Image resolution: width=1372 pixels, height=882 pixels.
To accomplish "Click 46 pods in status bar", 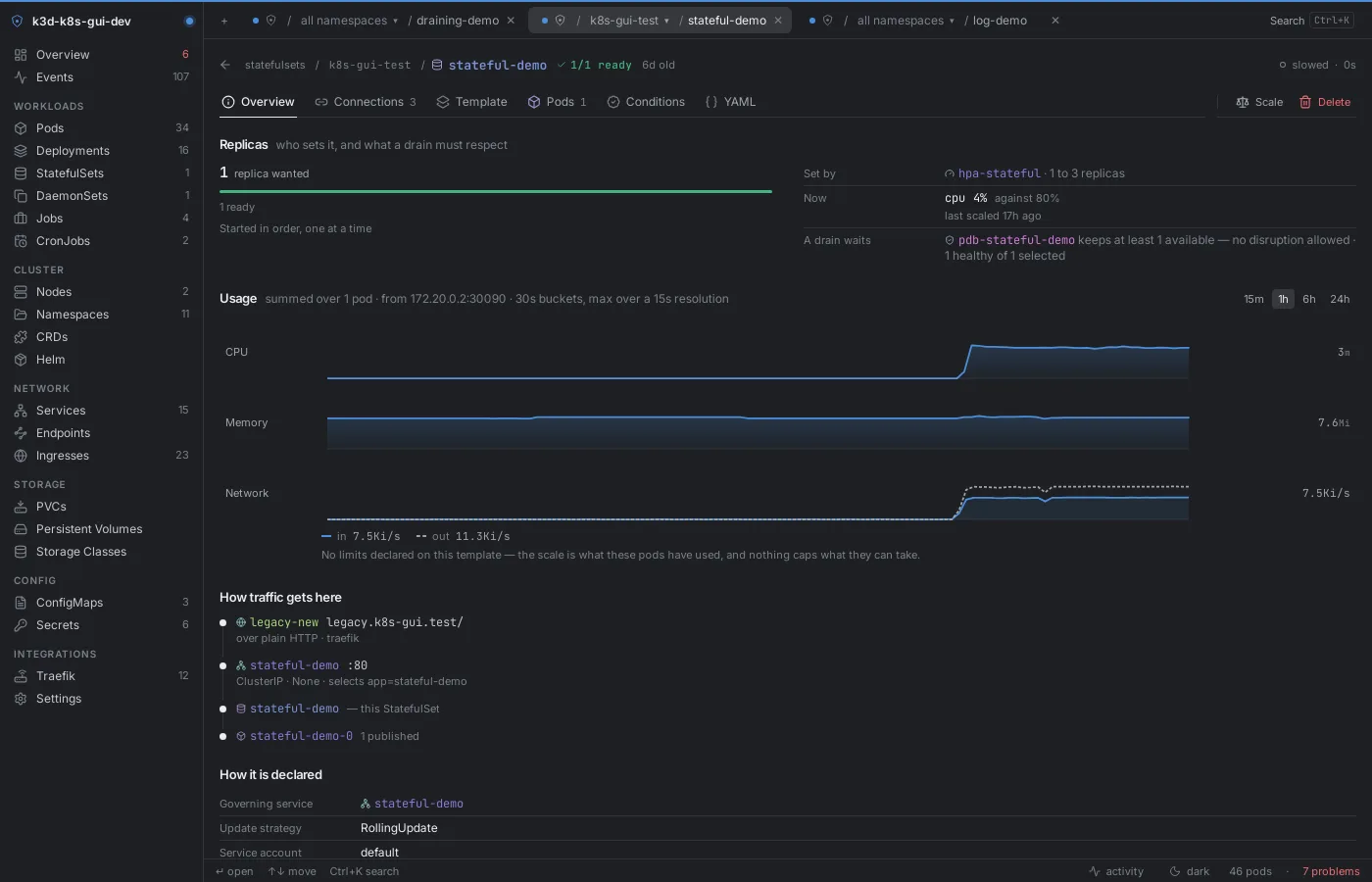I will point(1250,871).
